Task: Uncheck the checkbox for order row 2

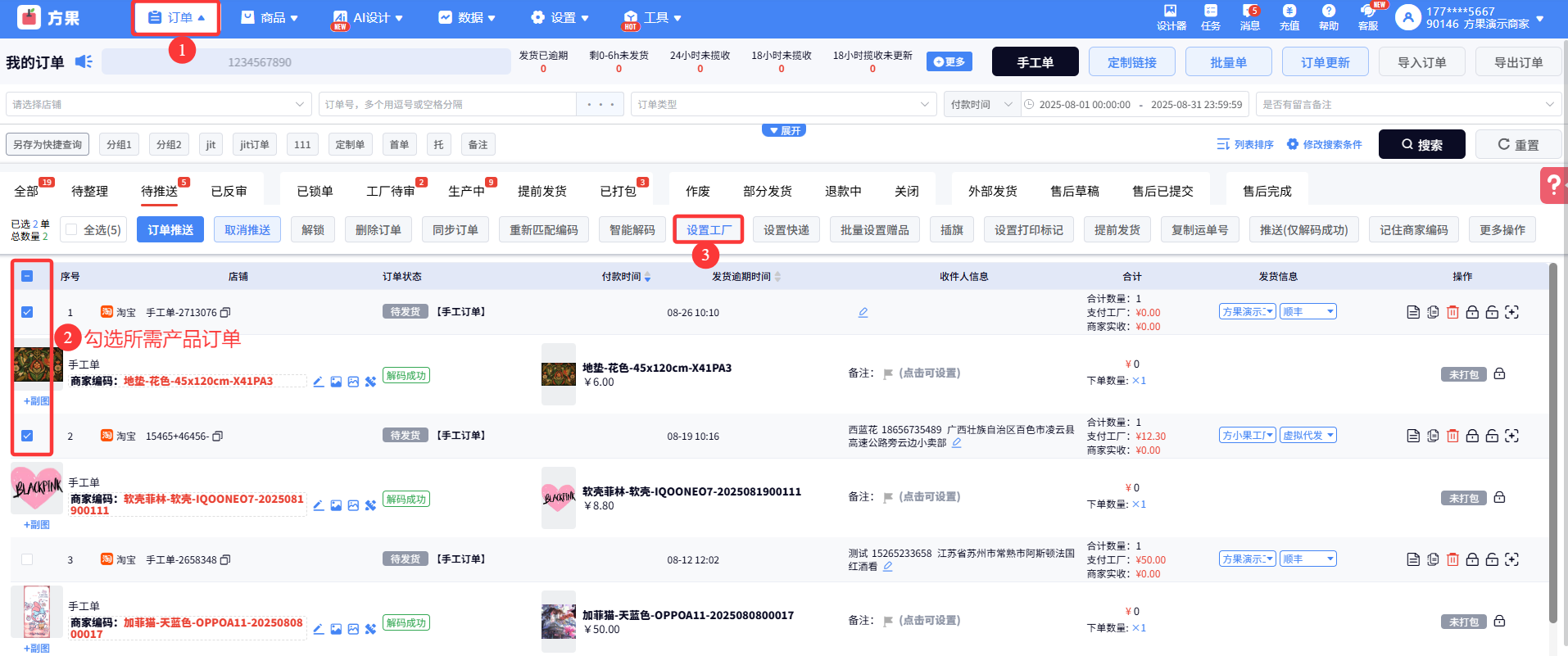Action: coord(27,436)
